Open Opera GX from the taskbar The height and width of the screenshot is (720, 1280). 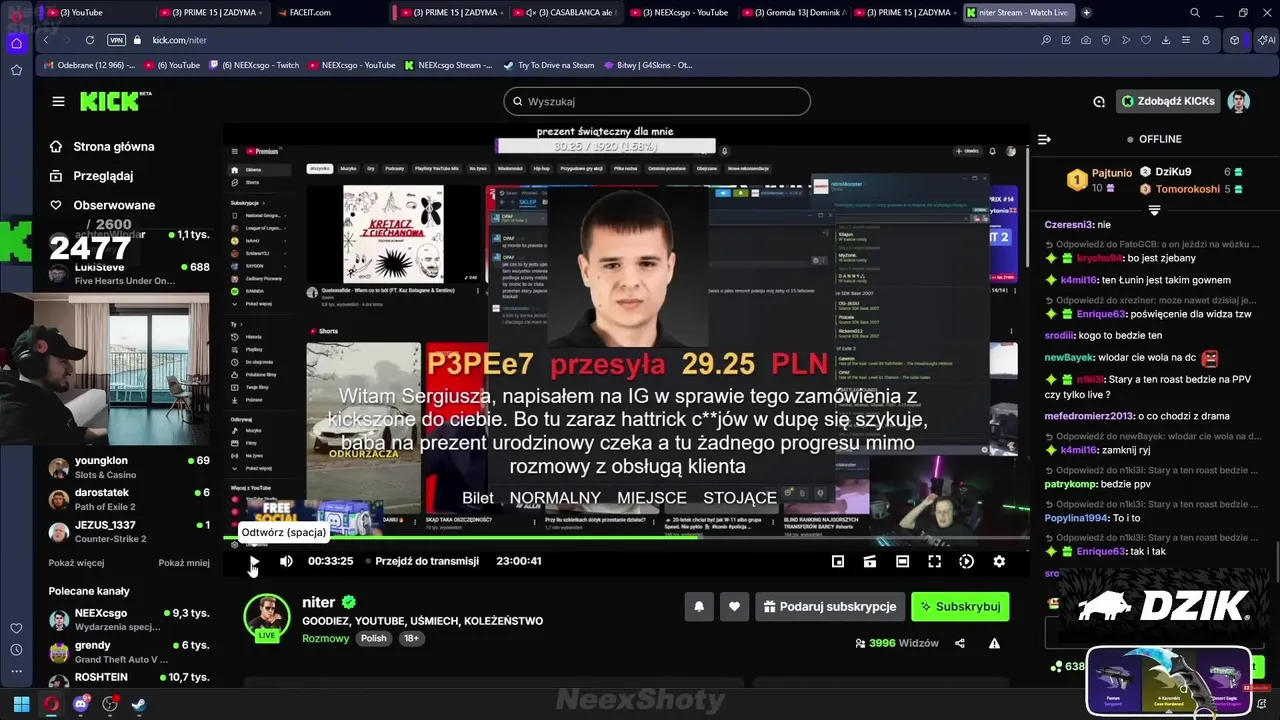tap(51, 704)
